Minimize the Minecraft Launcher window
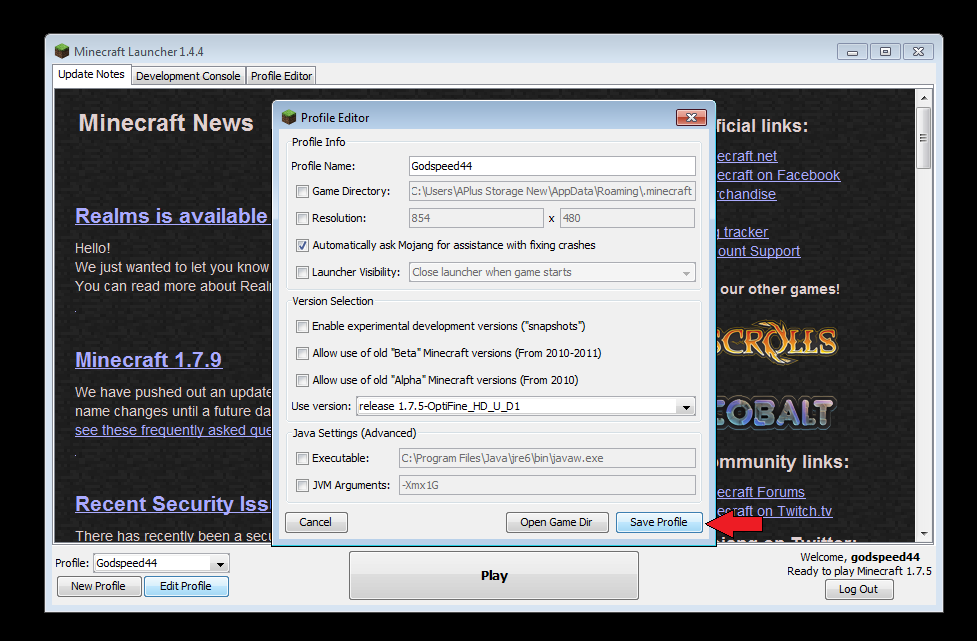The image size is (977, 641). pyautogui.click(x=852, y=52)
